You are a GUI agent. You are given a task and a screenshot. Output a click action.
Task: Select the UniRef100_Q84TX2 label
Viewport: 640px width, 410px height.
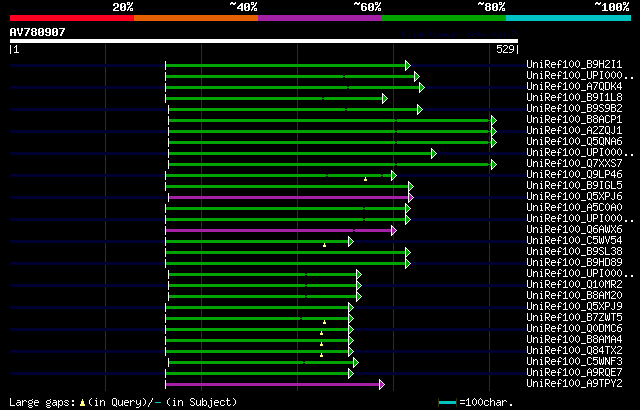[574, 351]
